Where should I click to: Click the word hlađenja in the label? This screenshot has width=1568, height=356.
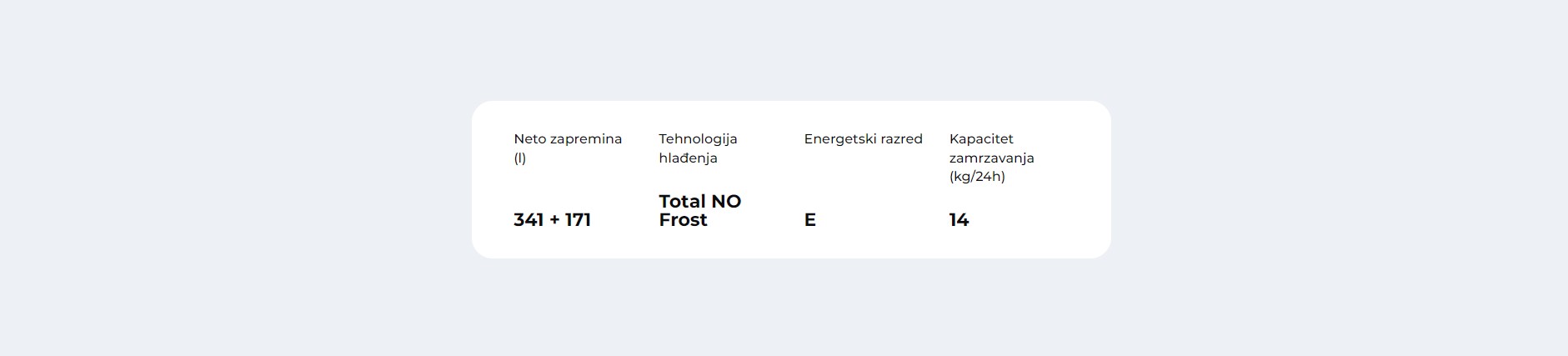(688, 158)
